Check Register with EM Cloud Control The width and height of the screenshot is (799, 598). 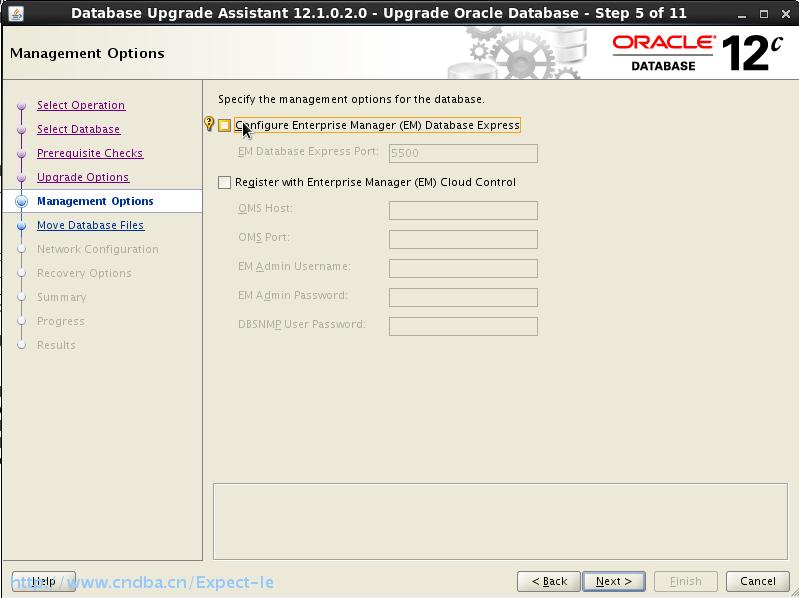224,182
